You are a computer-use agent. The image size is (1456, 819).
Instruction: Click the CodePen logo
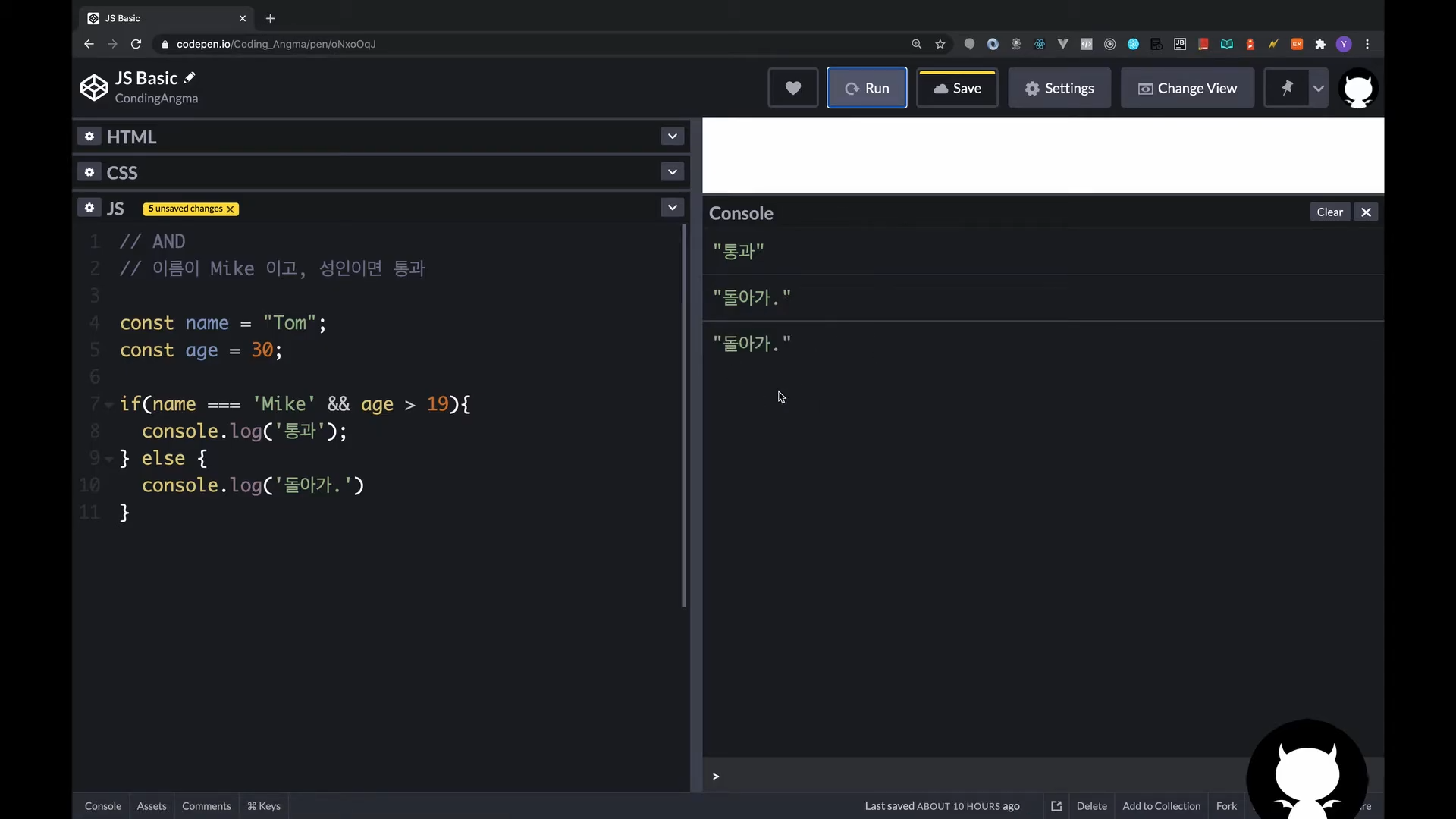(x=94, y=88)
